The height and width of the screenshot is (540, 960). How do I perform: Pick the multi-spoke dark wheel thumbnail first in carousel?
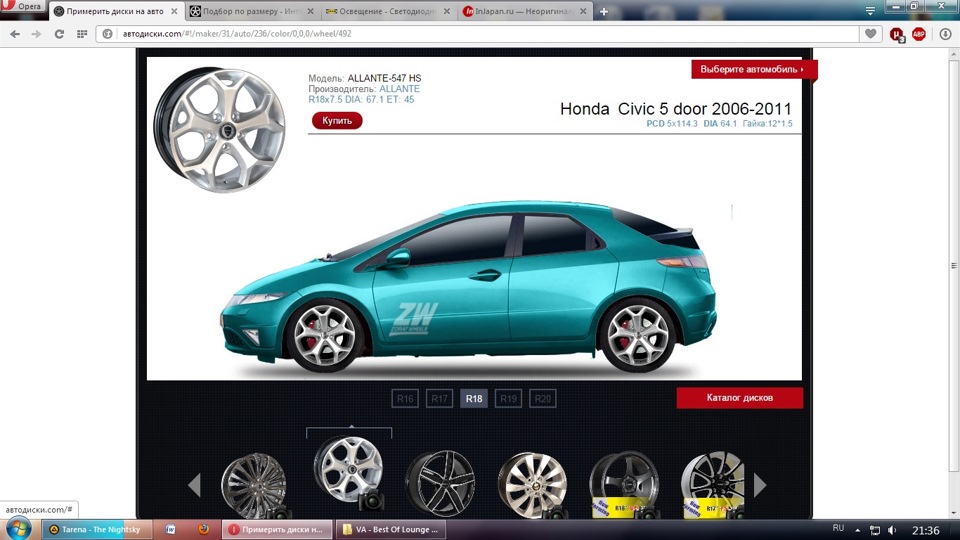[254, 486]
